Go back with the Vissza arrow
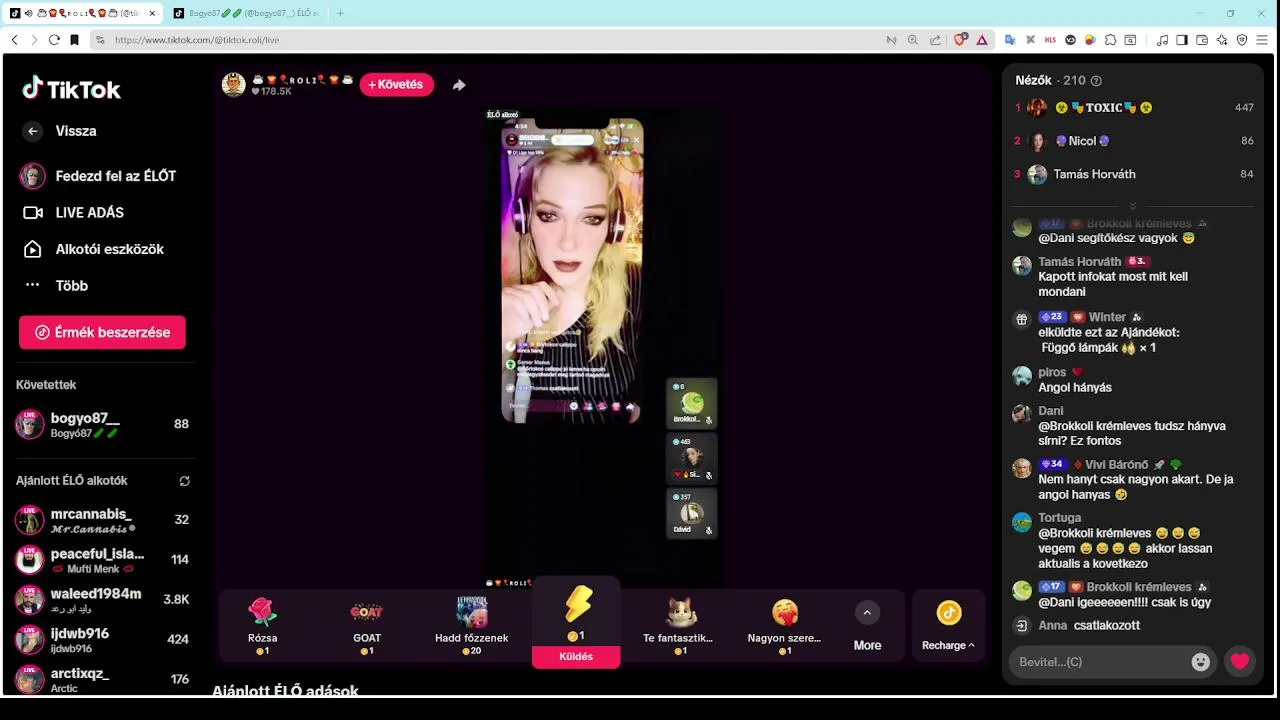 tap(33, 131)
